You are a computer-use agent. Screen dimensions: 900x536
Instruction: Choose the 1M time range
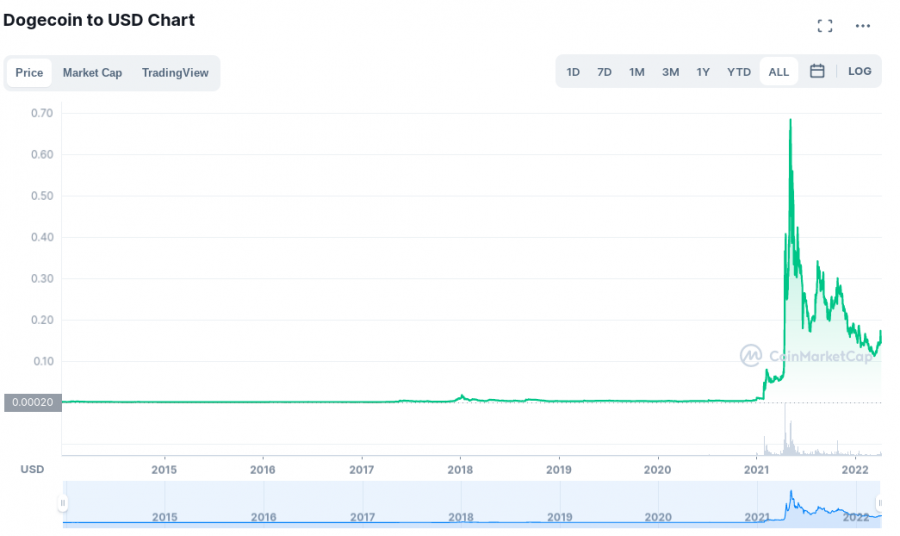coord(637,72)
